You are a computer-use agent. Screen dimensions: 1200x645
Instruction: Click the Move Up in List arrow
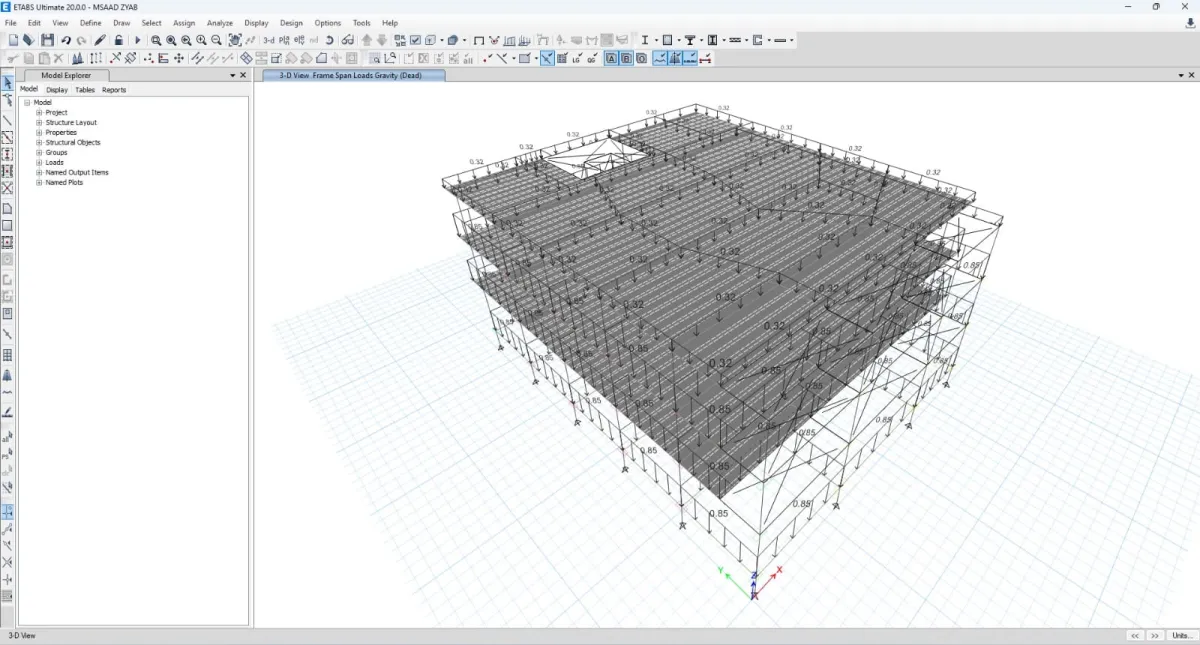366,40
